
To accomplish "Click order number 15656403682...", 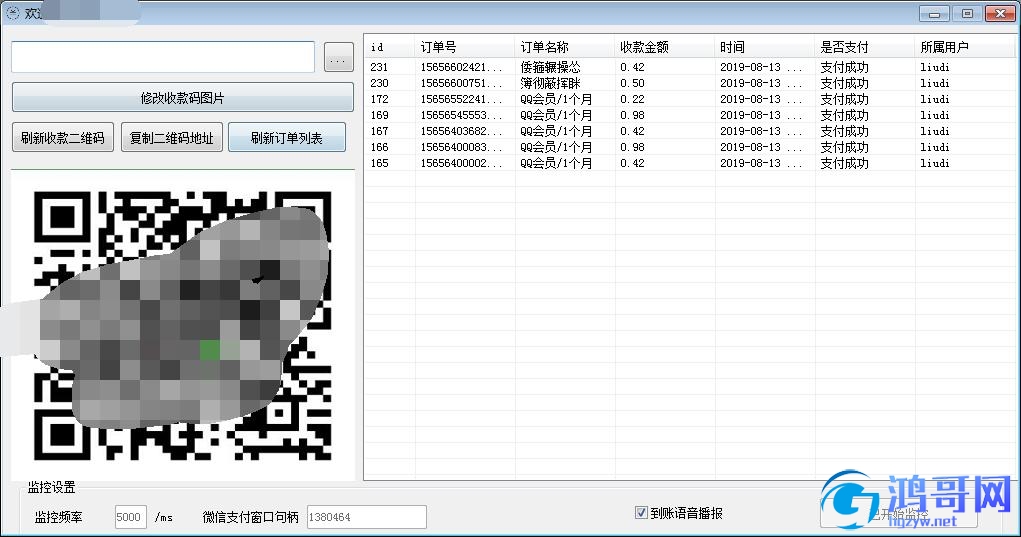I will pyautogui.click(x=461, y=131).
